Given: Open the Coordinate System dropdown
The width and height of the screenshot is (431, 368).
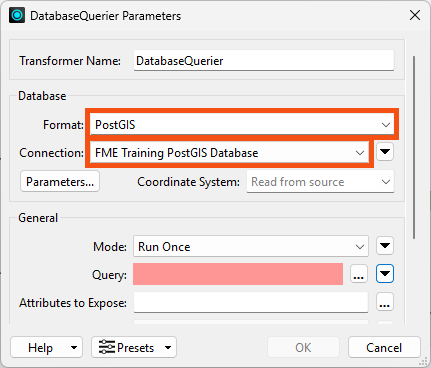Looking at the screenshot, I should tap(320, 182).
